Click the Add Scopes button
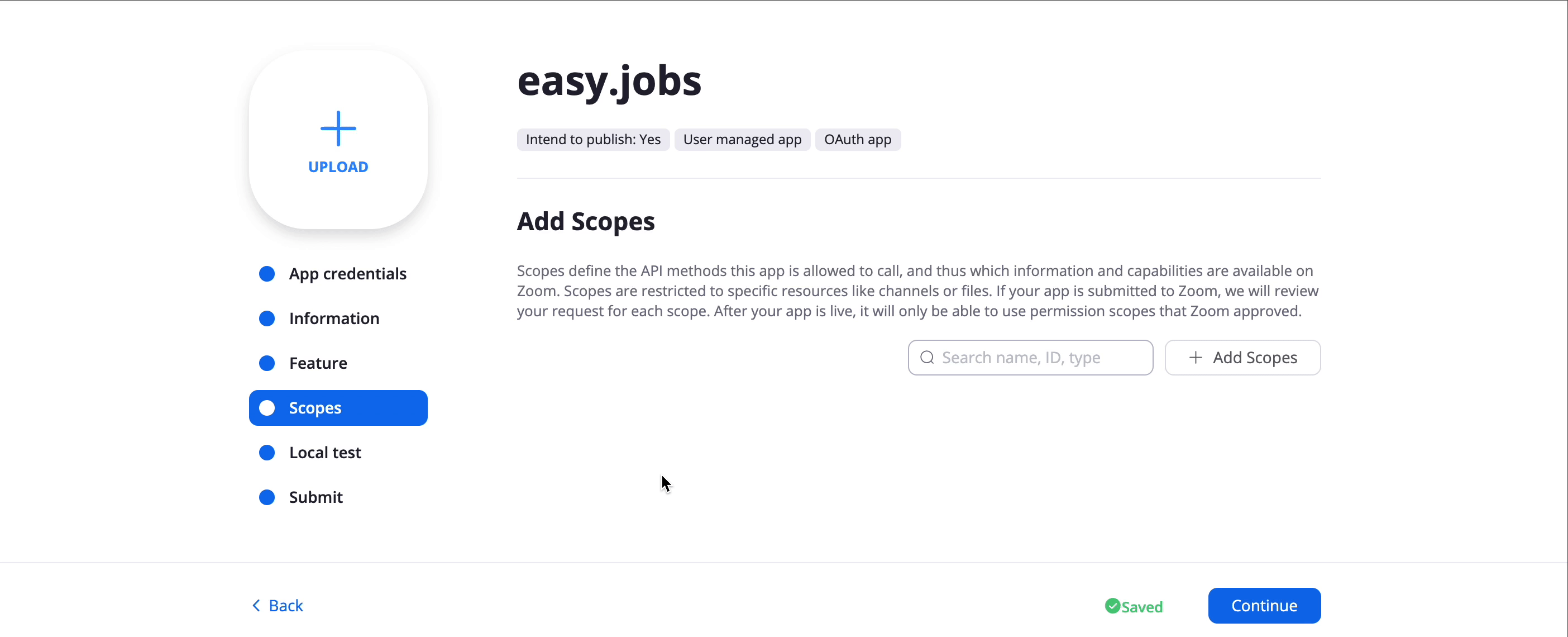 pyautogui.click(x=1242, y=358)
